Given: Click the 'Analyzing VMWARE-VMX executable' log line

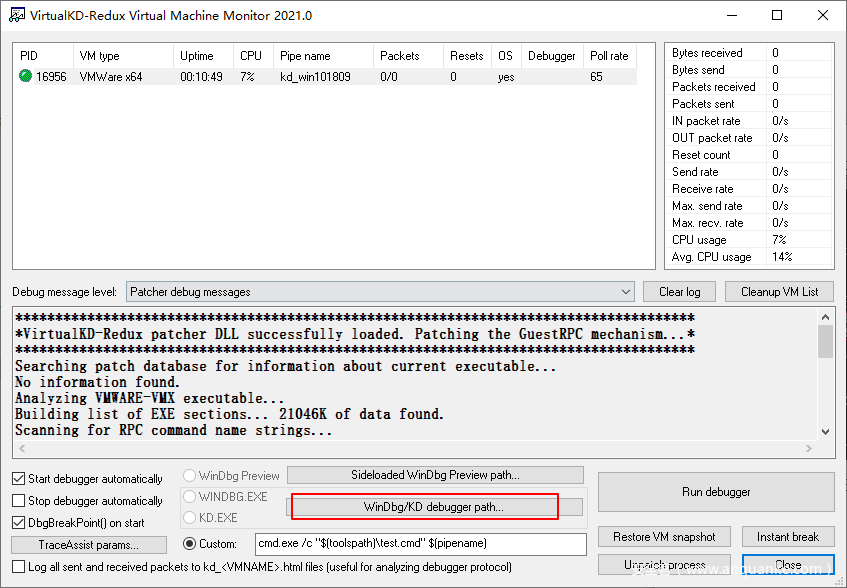Looking at the screenshot, I should tap(149, 398).
